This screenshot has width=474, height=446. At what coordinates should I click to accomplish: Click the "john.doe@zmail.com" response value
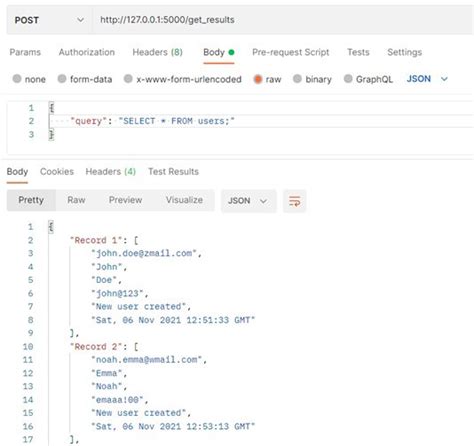[x=144, y=254]
